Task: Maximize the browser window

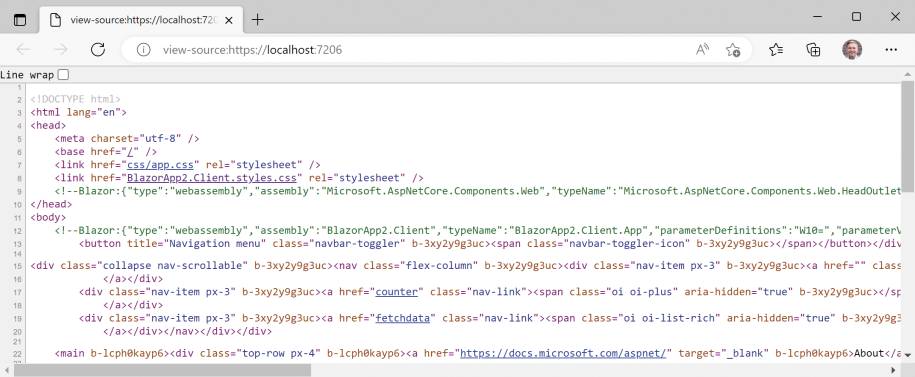Action: click(856, 17)
